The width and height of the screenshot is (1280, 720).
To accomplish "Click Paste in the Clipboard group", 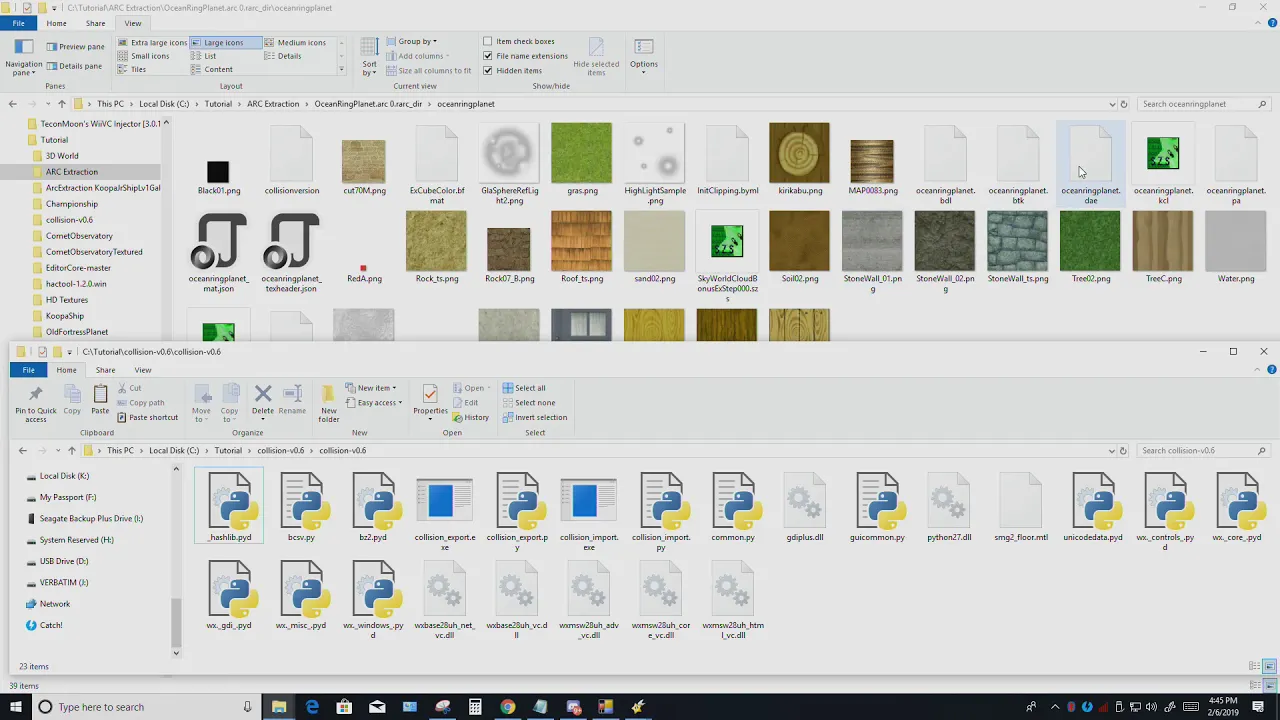I will click(x=100, y=400).
